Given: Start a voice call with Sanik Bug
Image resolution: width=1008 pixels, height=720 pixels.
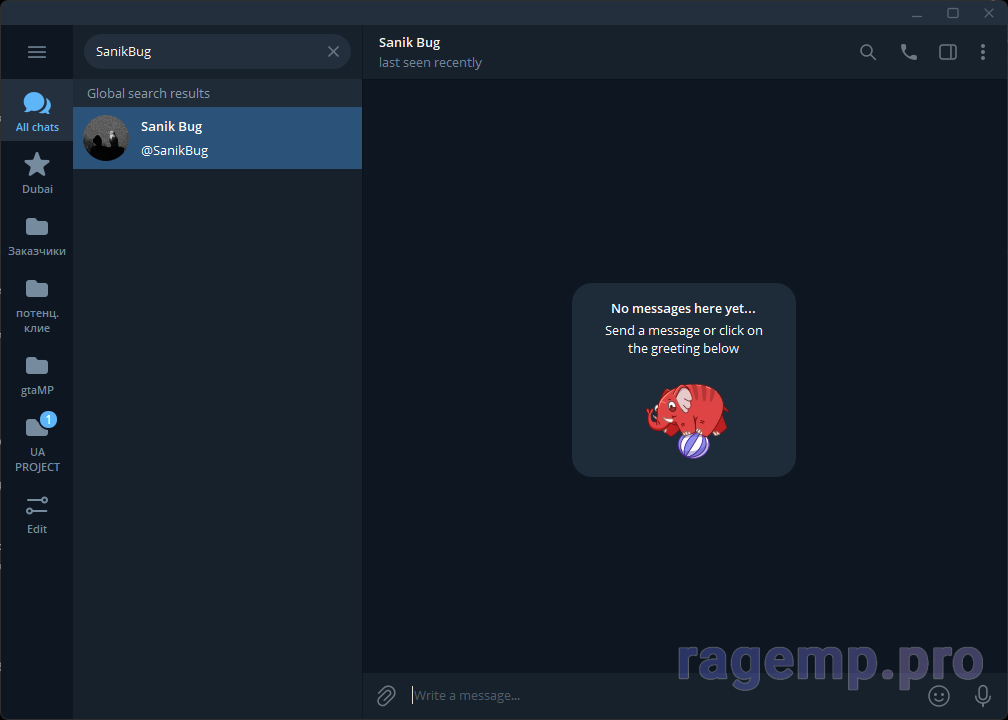Looking at the screenshot, I should (908, 52).
